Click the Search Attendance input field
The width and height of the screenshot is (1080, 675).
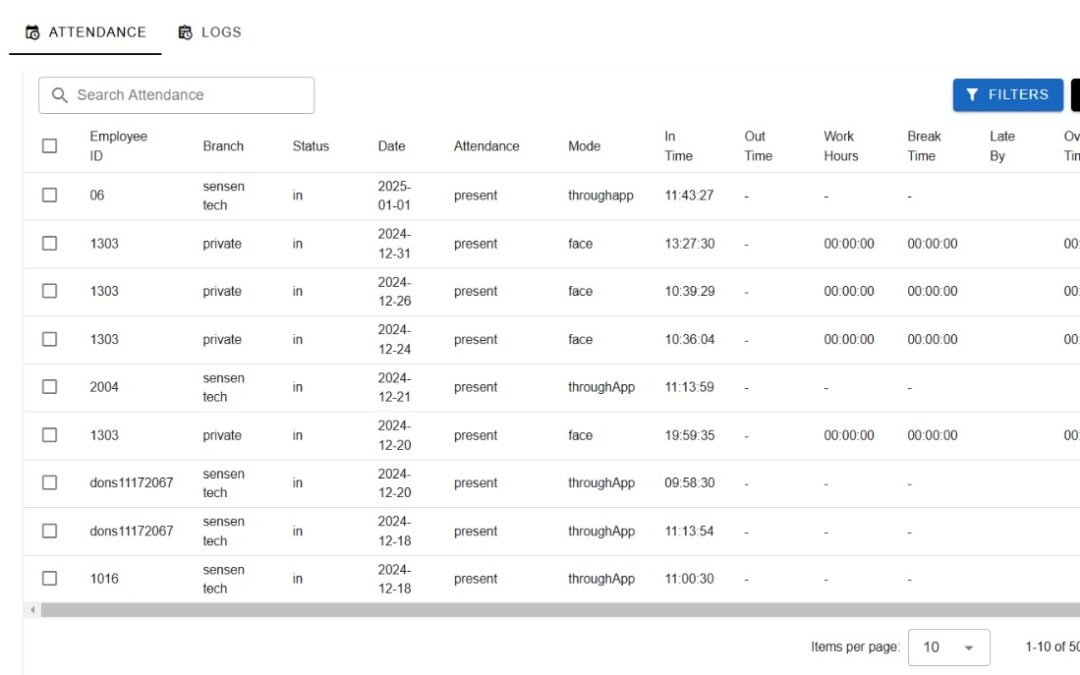tap(180, 94)
